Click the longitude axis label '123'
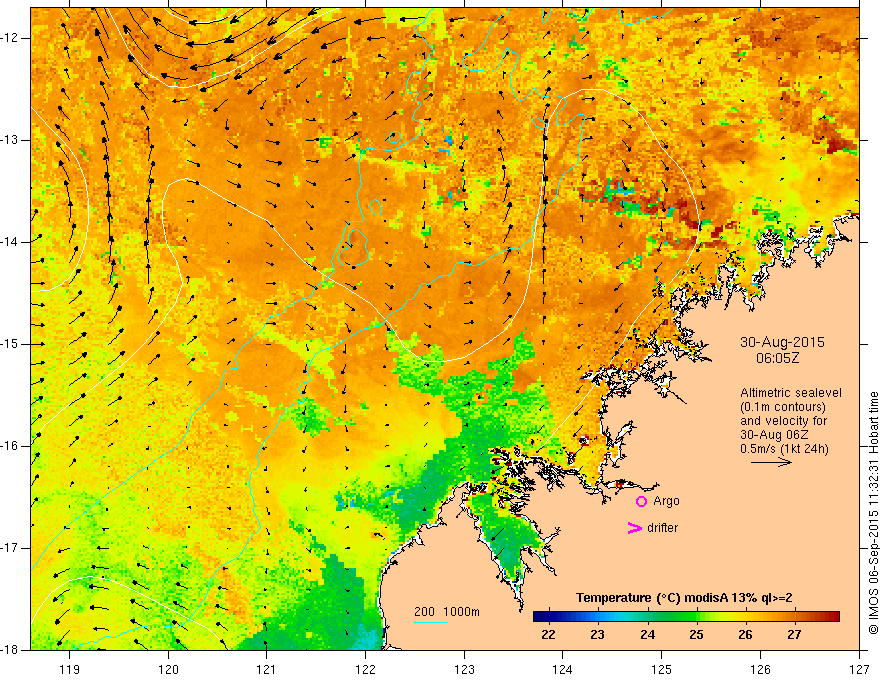 pos(464,669)
